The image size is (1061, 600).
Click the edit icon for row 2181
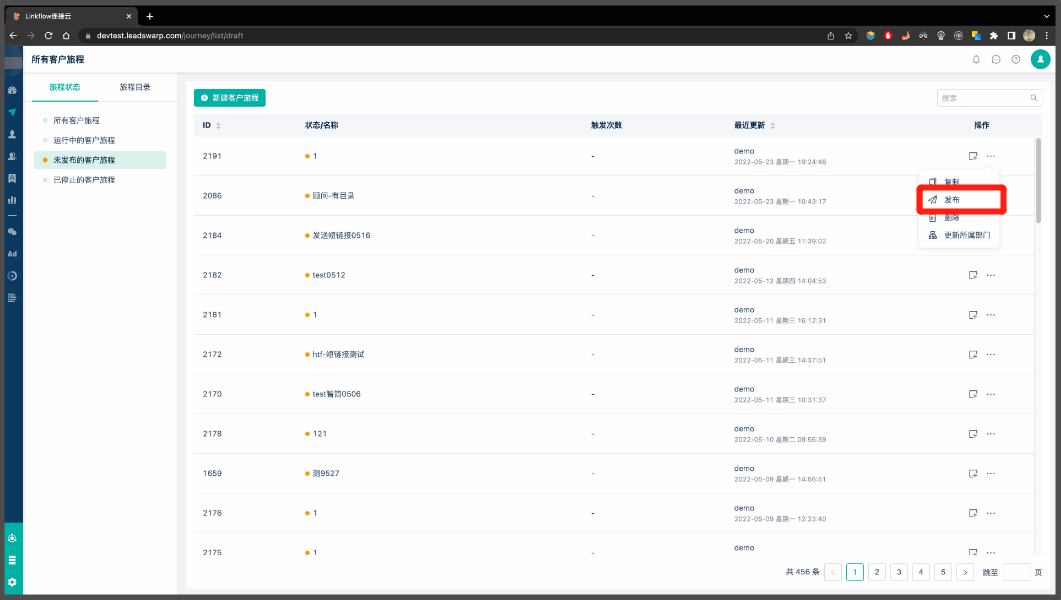[973, 315]
